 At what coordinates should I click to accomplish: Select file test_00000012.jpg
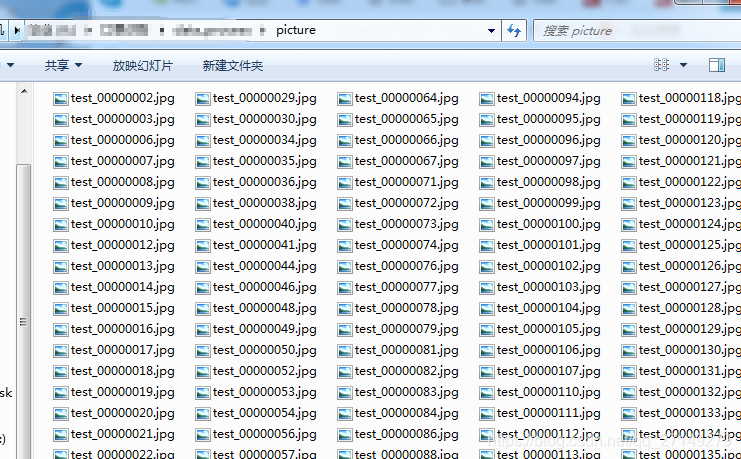click(114, 245)
